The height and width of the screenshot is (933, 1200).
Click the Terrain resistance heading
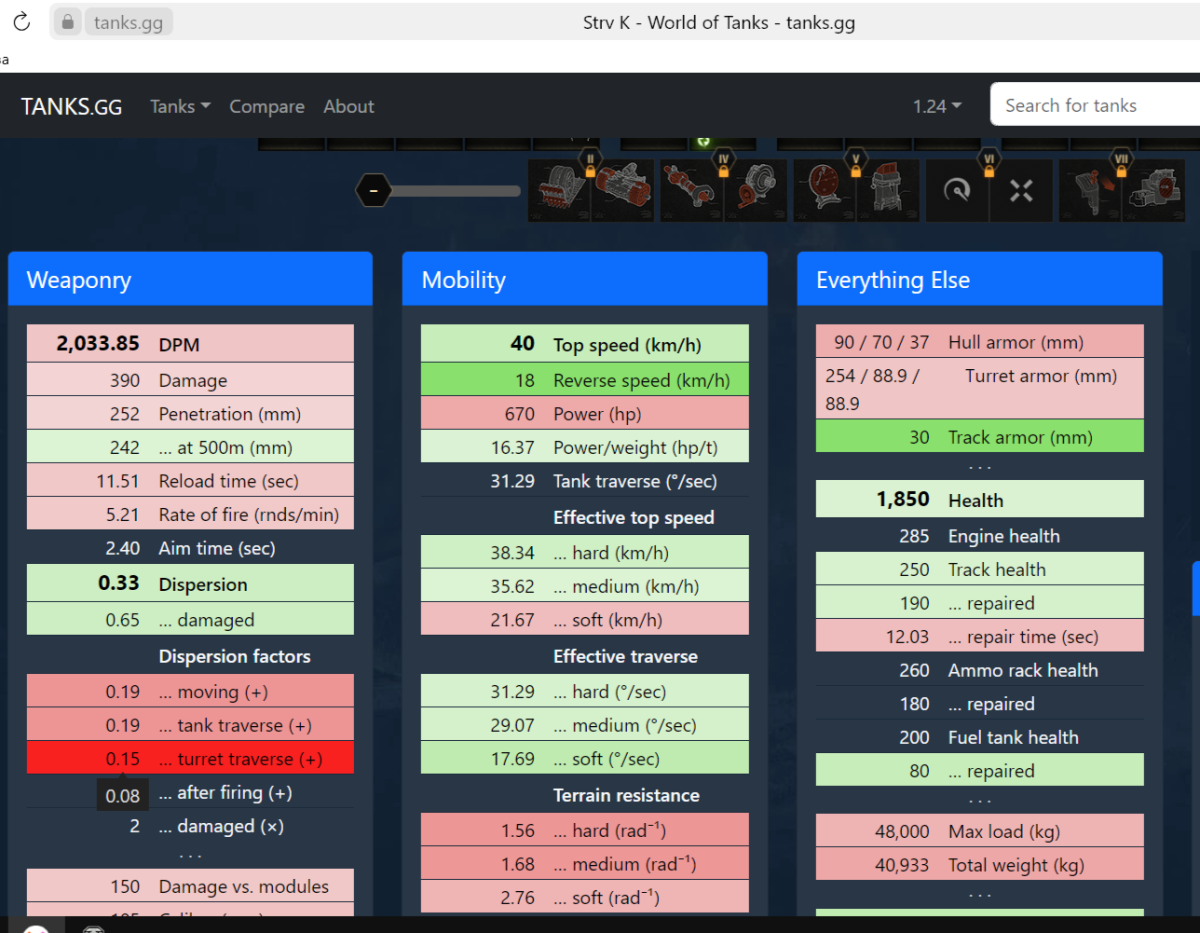click(x=626, y=795)
